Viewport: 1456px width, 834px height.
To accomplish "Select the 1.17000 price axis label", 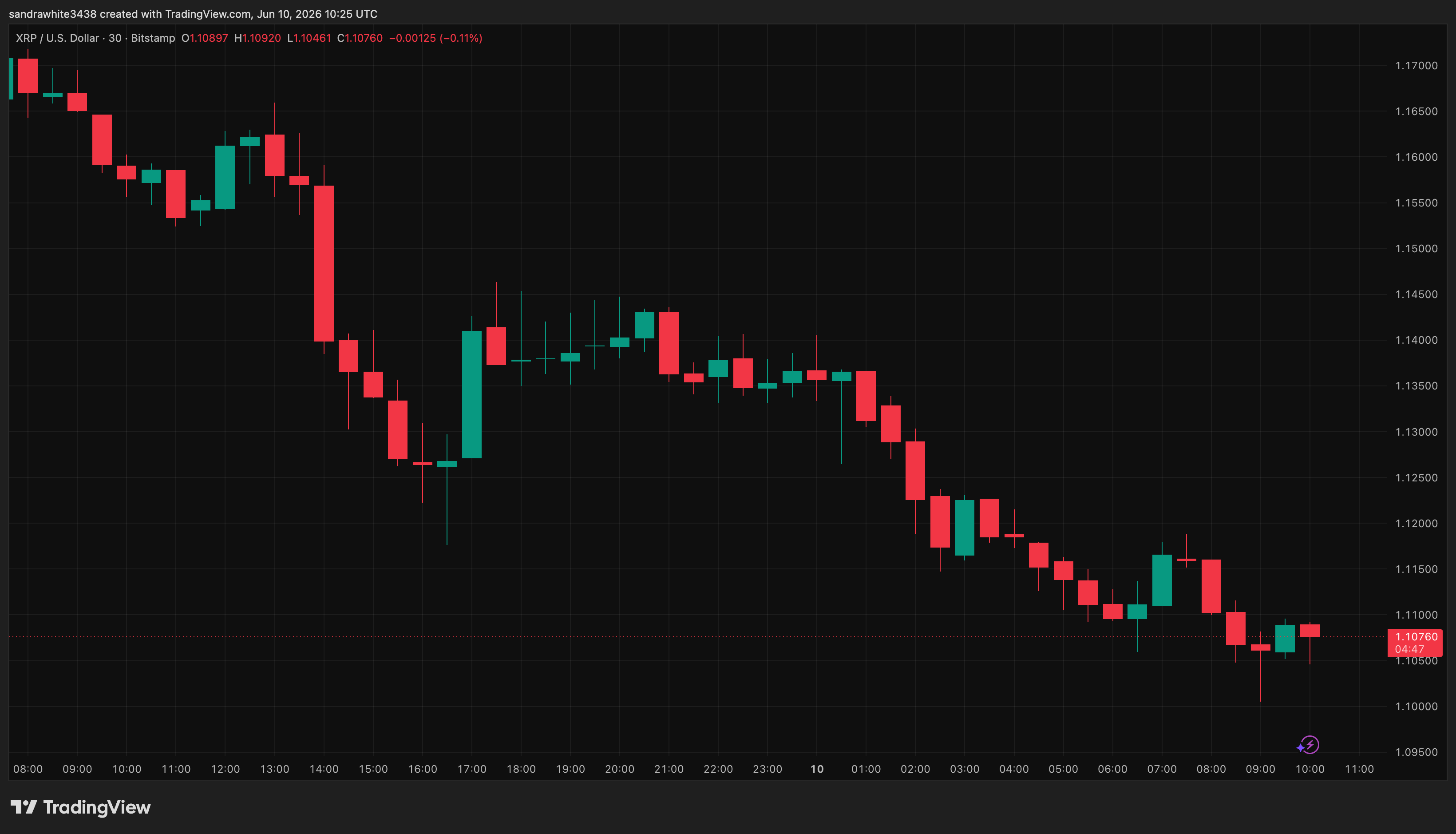I will pos(1416,65).
